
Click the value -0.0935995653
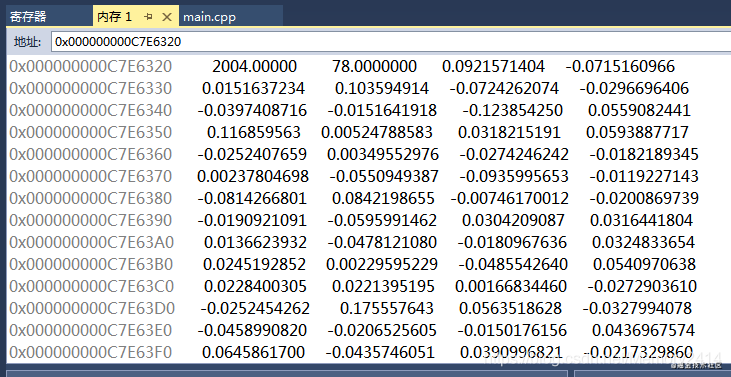pyautogui.click(x=514, y=176)
